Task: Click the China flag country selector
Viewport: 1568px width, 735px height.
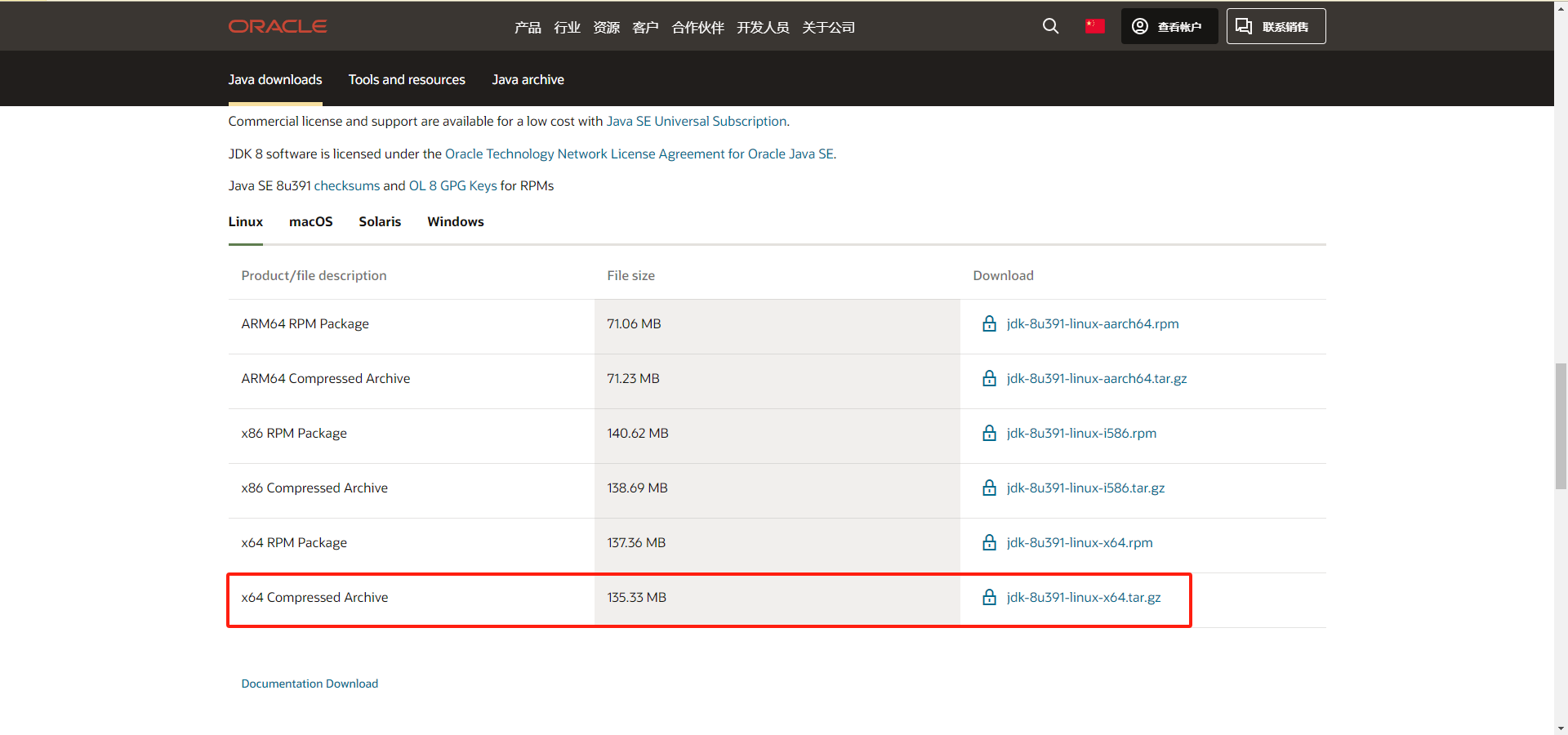Action: (x=1095, y=26)
